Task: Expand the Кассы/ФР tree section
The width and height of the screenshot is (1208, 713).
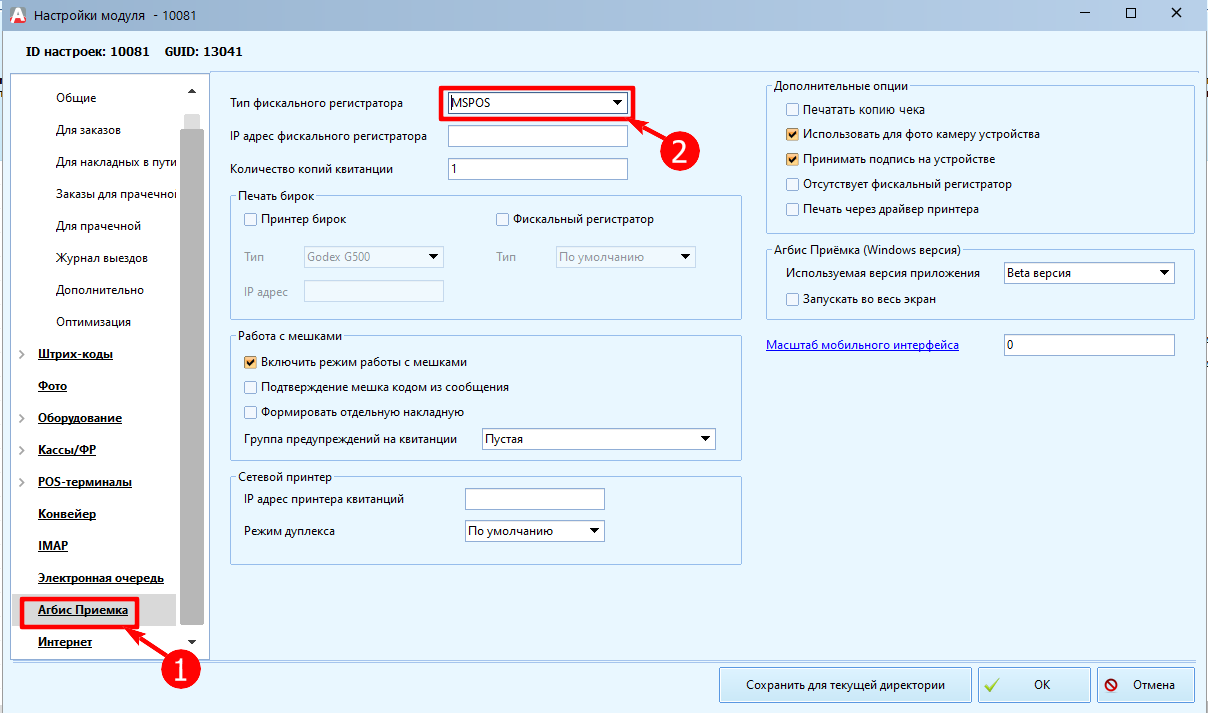Action: [23, 450]
